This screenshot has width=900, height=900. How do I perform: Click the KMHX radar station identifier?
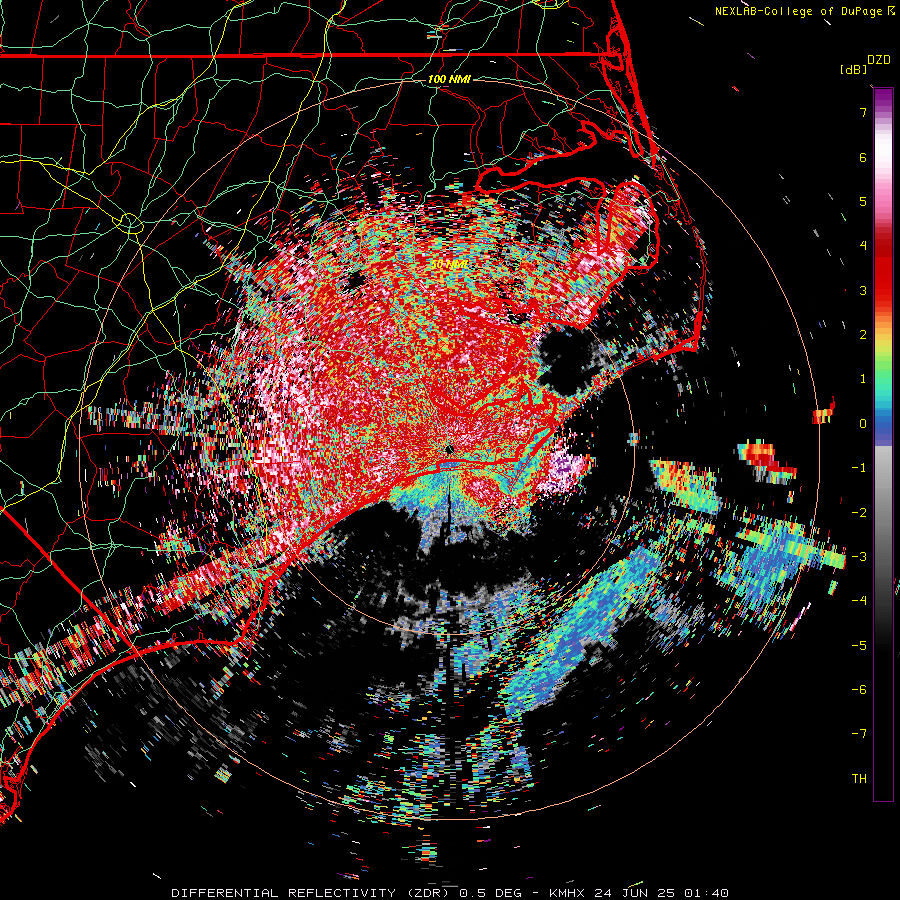[567, 893]
